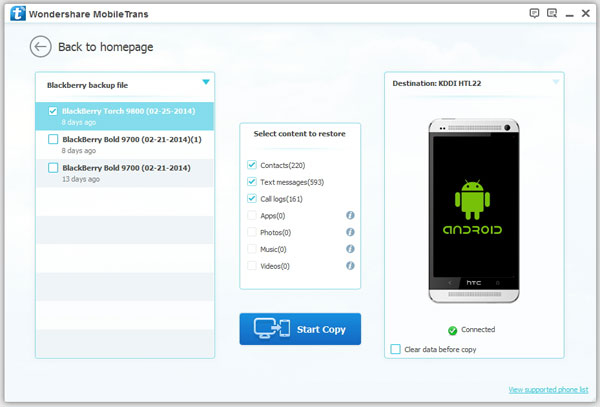
Task: Toggle the Apps(0) checkbox
Action: coord(252,215)
